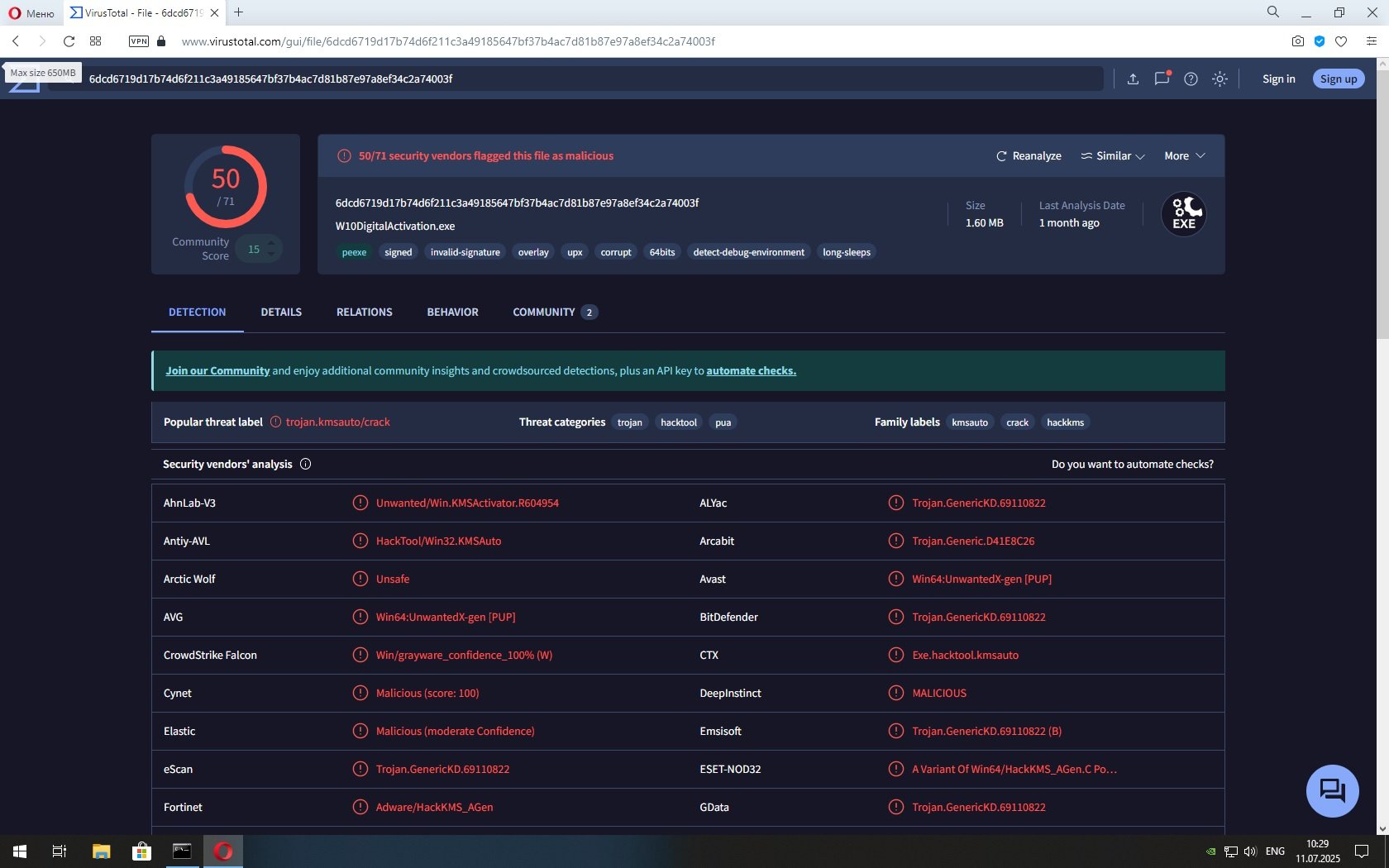Viewport: 1389px width, 868px height.
Task: Select the long-sleeps tag
Action: point(847,252)
